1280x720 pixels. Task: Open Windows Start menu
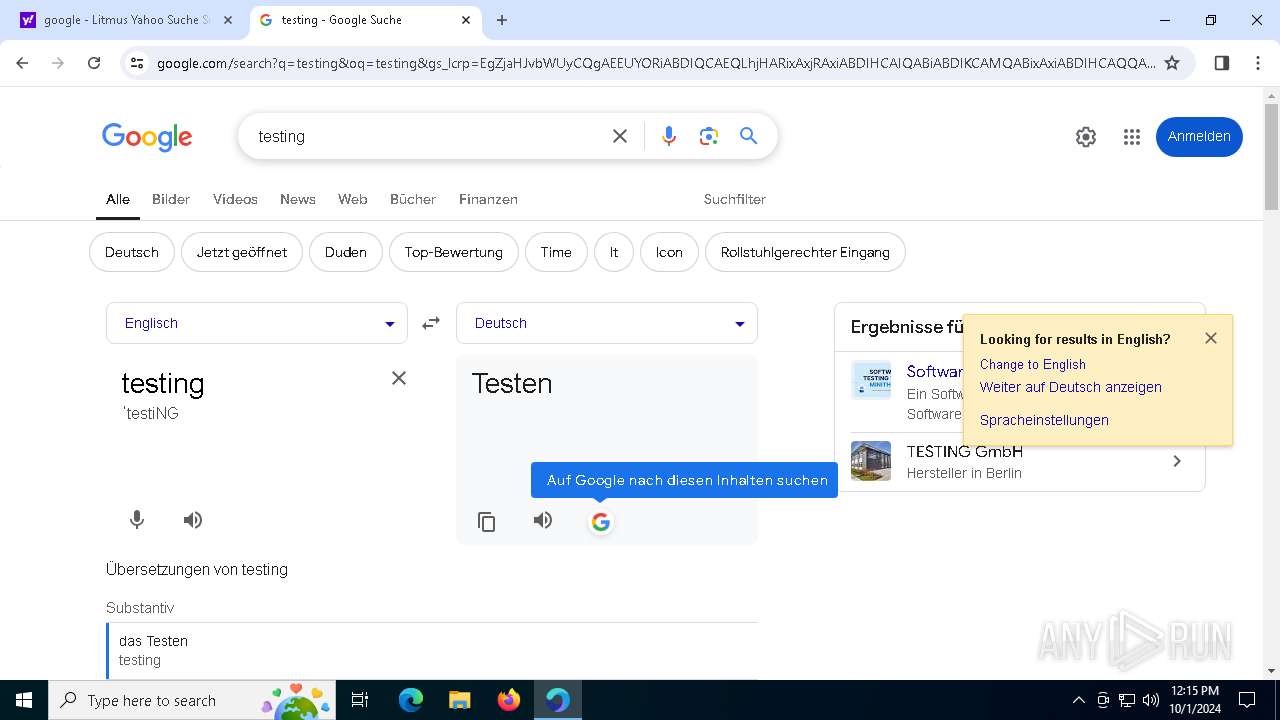coord(24,700)
